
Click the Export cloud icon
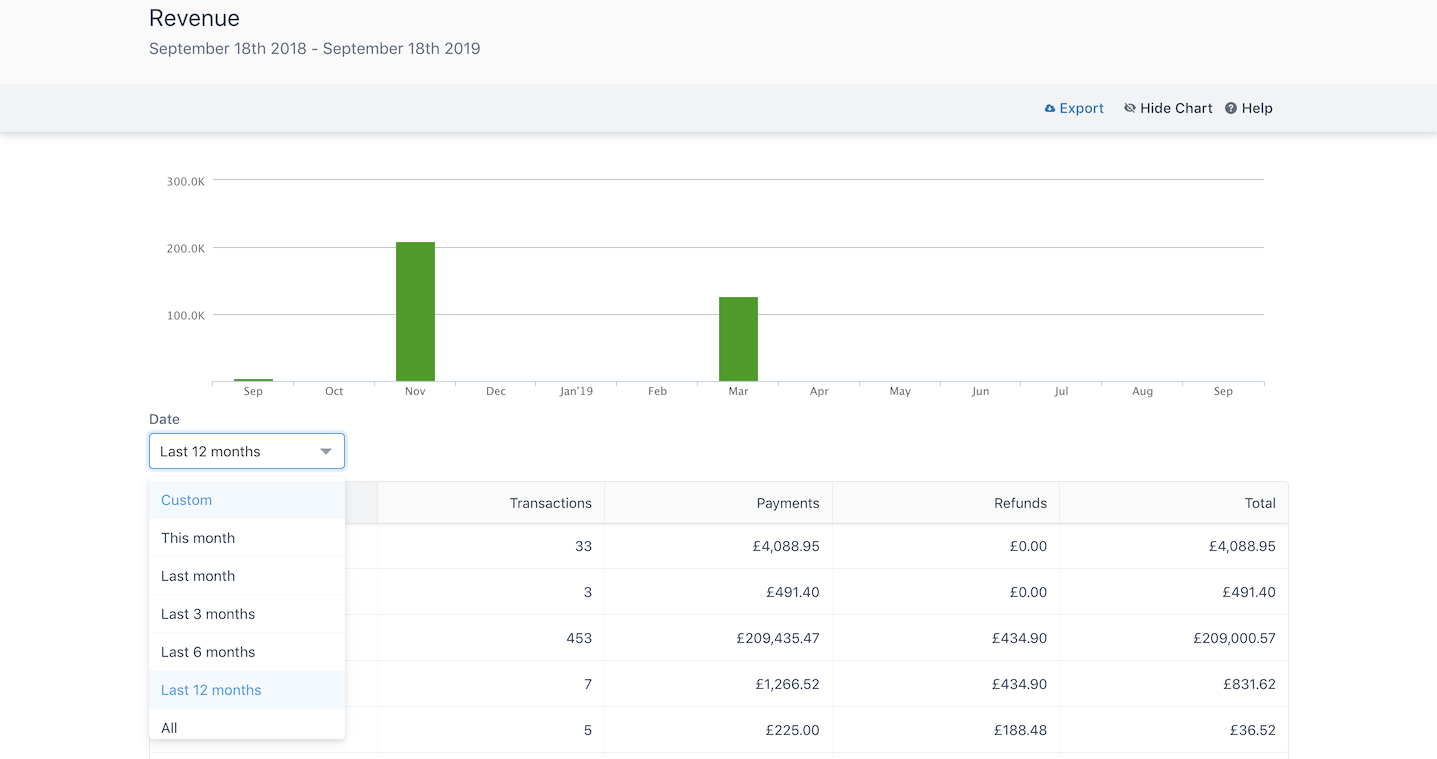tap(1050, 108)
